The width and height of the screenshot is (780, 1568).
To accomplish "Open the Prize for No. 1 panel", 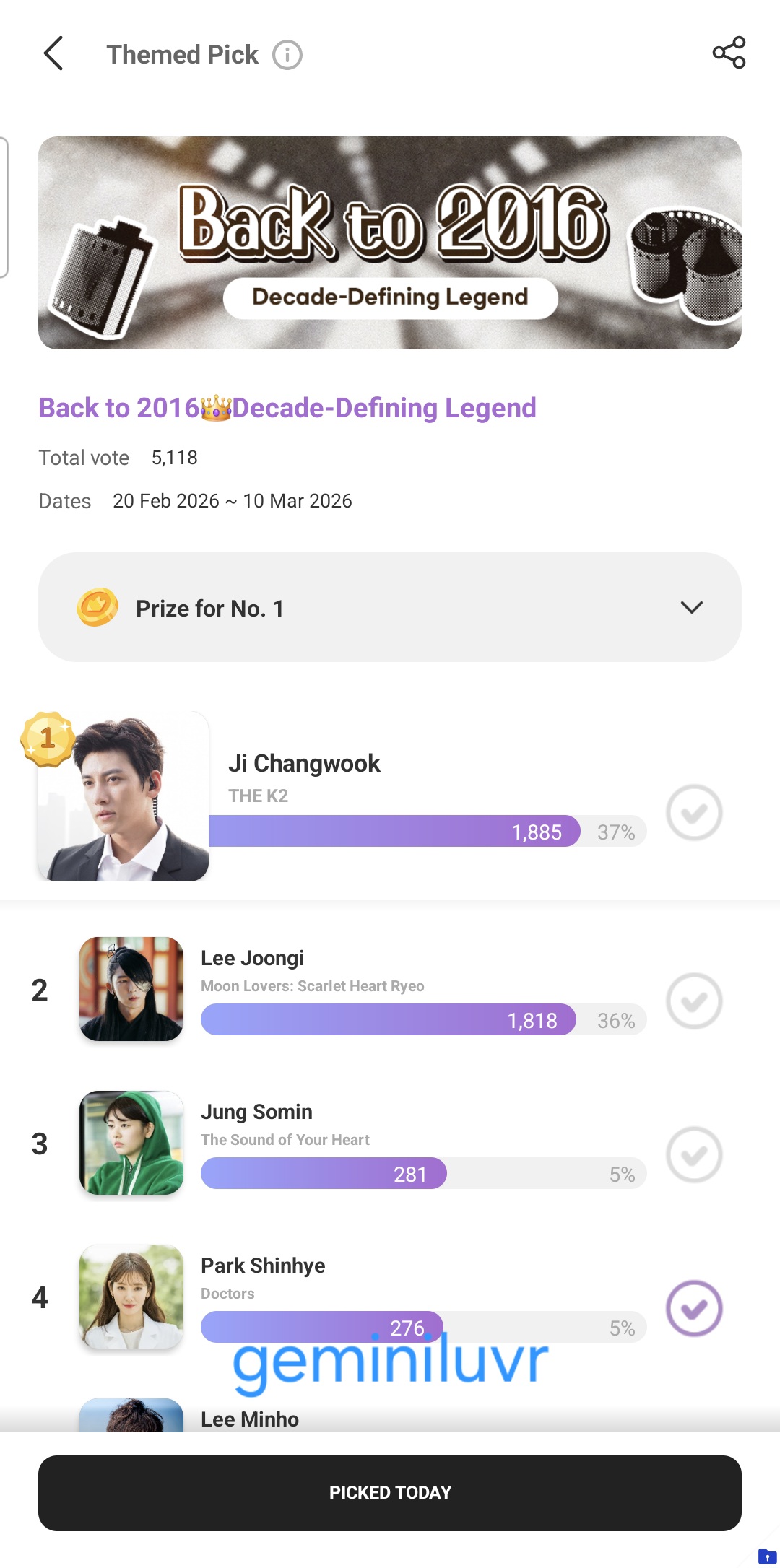I will [x=390, y=607].
